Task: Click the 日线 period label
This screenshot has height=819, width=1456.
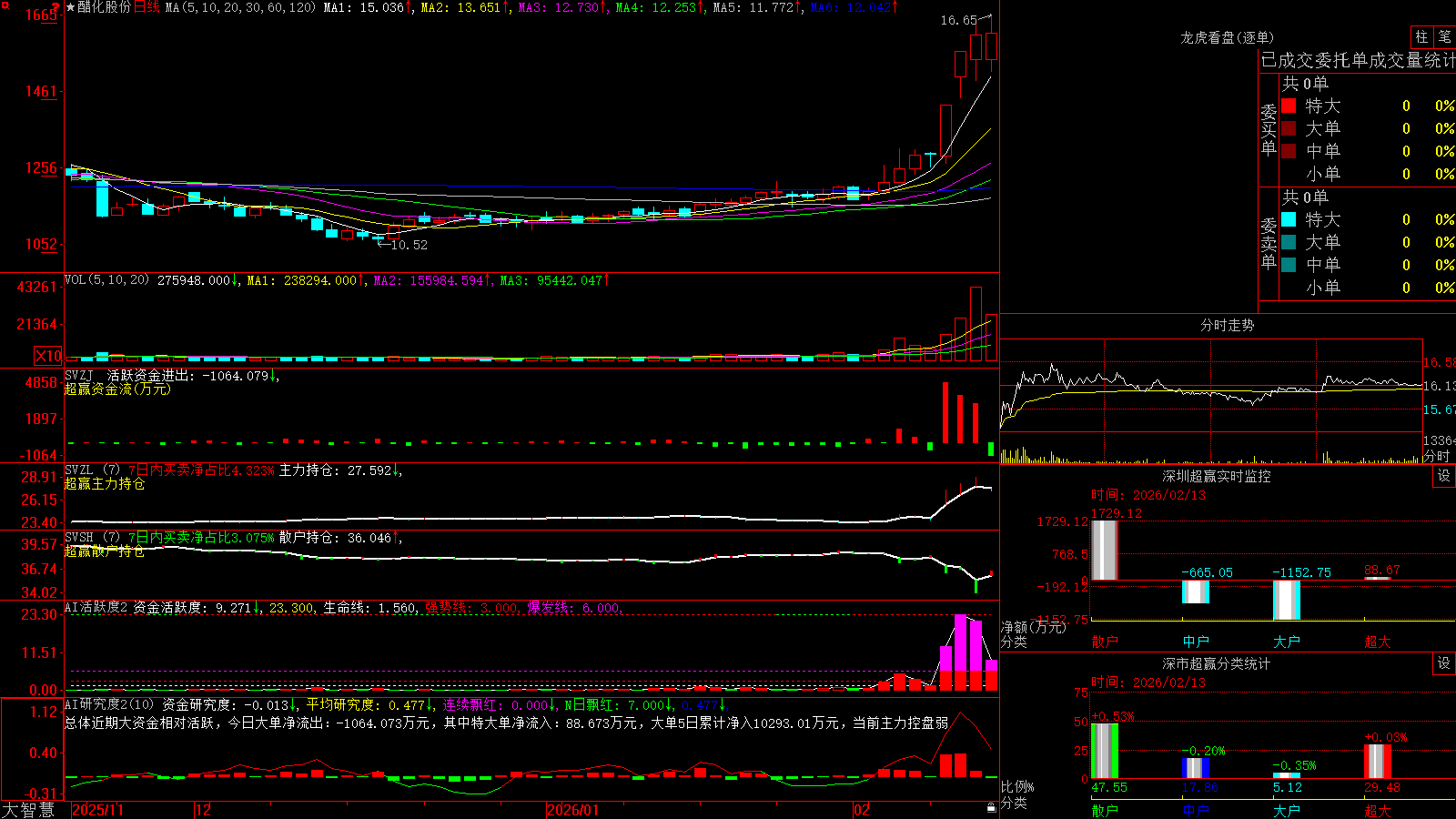Action: (147, 7)
